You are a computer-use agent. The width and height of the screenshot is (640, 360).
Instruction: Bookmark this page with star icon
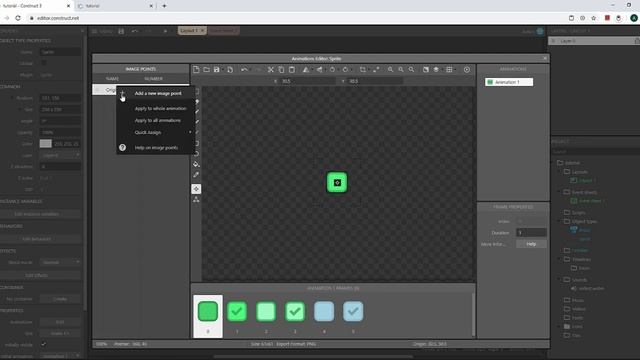click(x=594, y=18)
